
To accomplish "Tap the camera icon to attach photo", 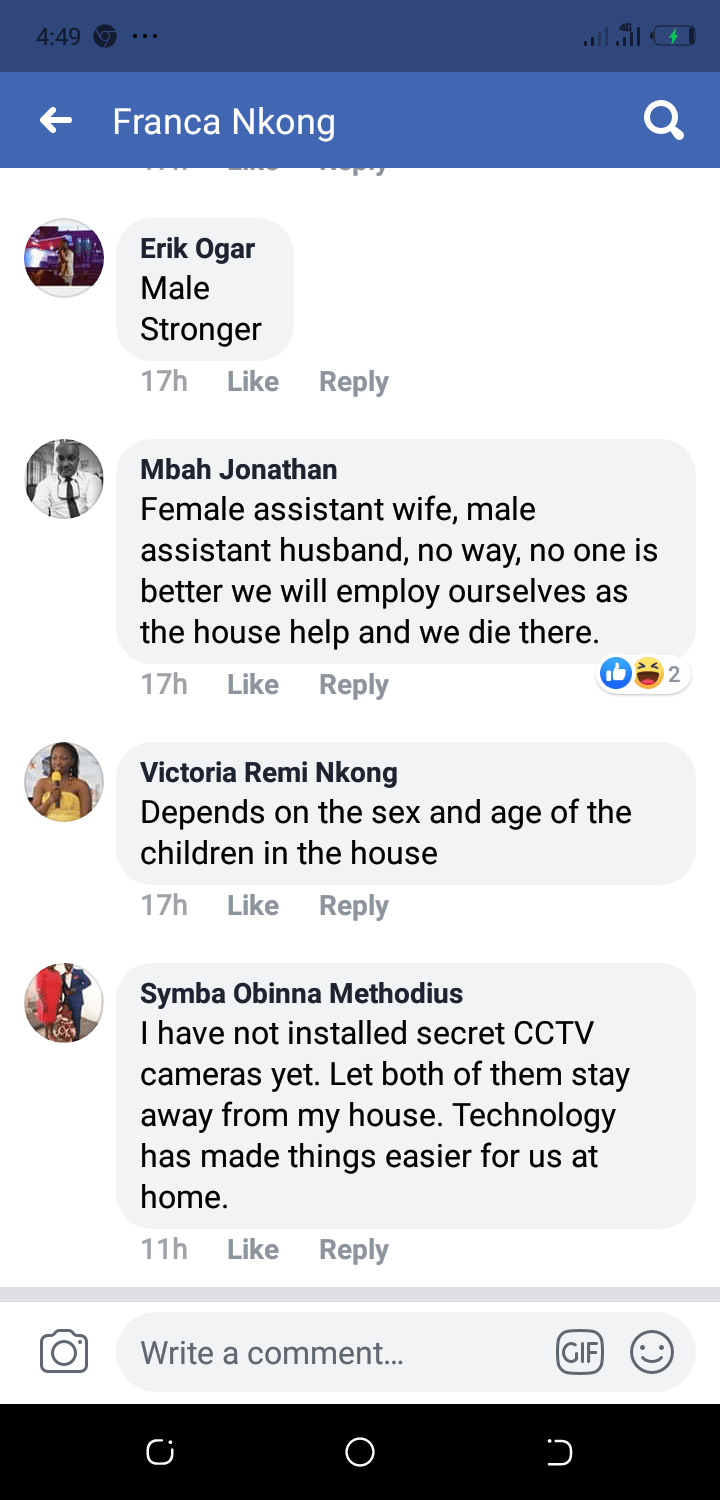I will 64,1353.
